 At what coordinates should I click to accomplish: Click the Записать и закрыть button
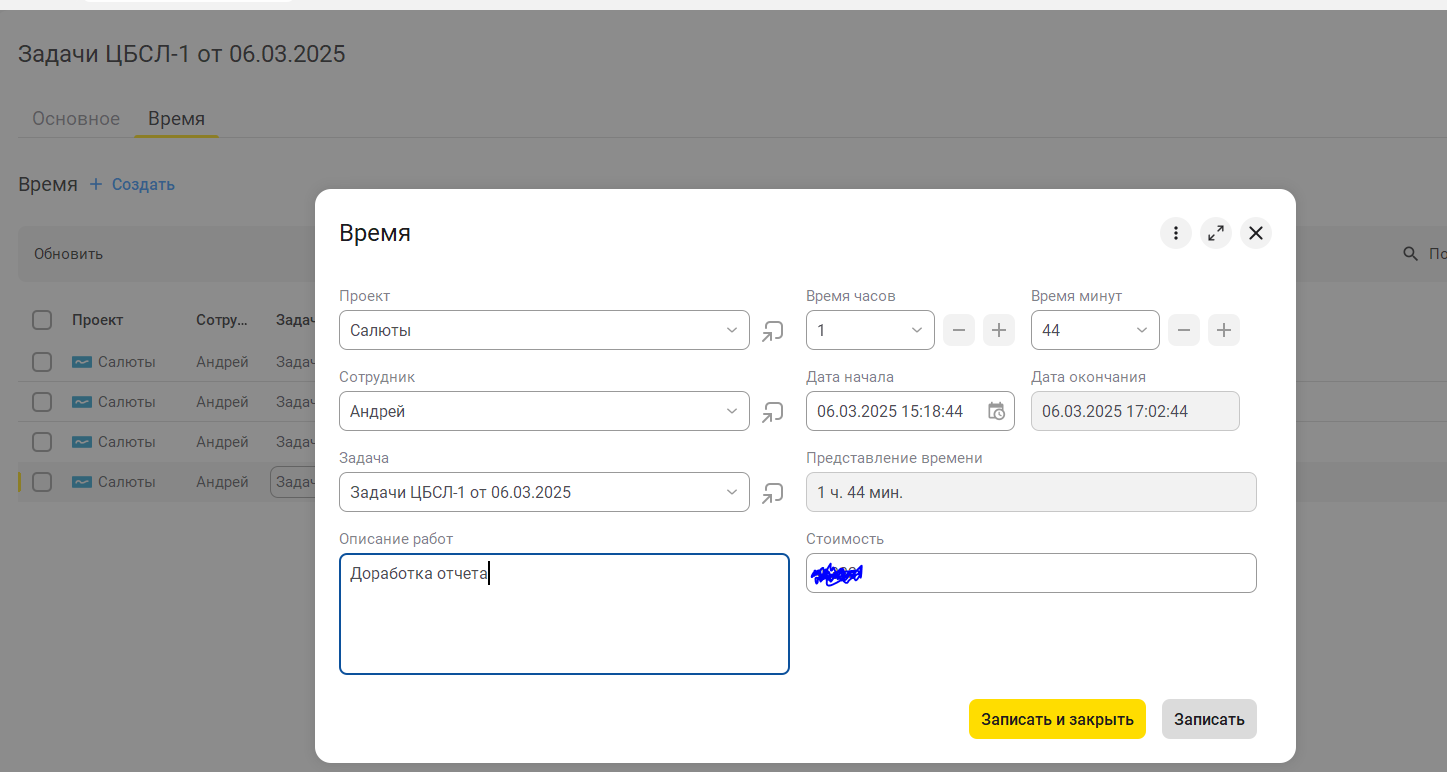point(1057,719)
